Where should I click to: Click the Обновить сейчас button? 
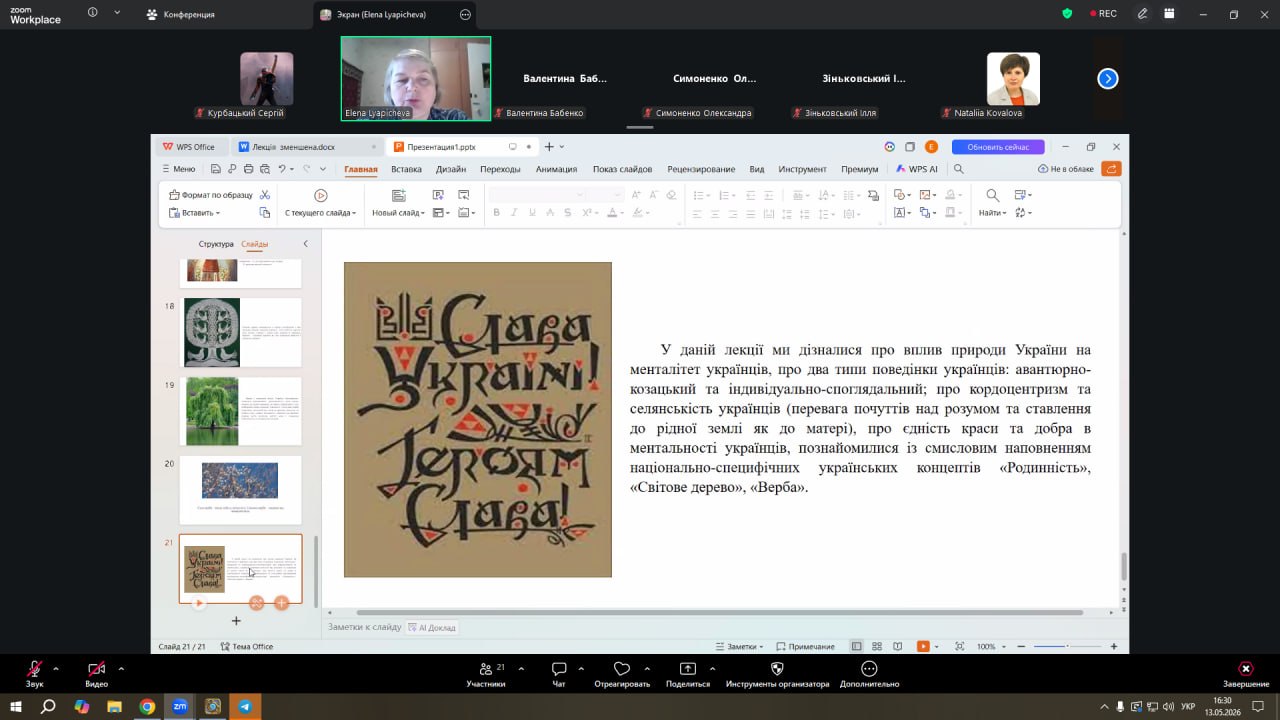coord(998,147)
